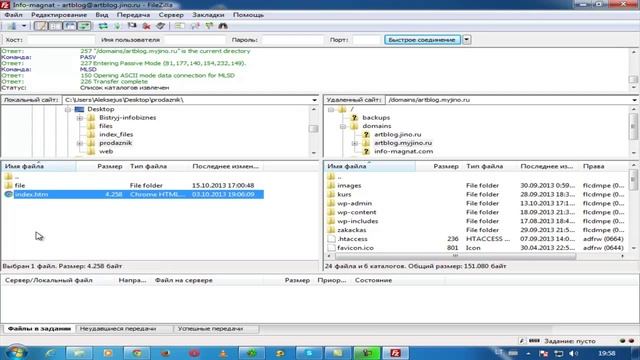Image resolution: width=640 pixels, height=360 pixels.
Task: Open remote file search binoculars icon
Action: click(x=223, y=26)
